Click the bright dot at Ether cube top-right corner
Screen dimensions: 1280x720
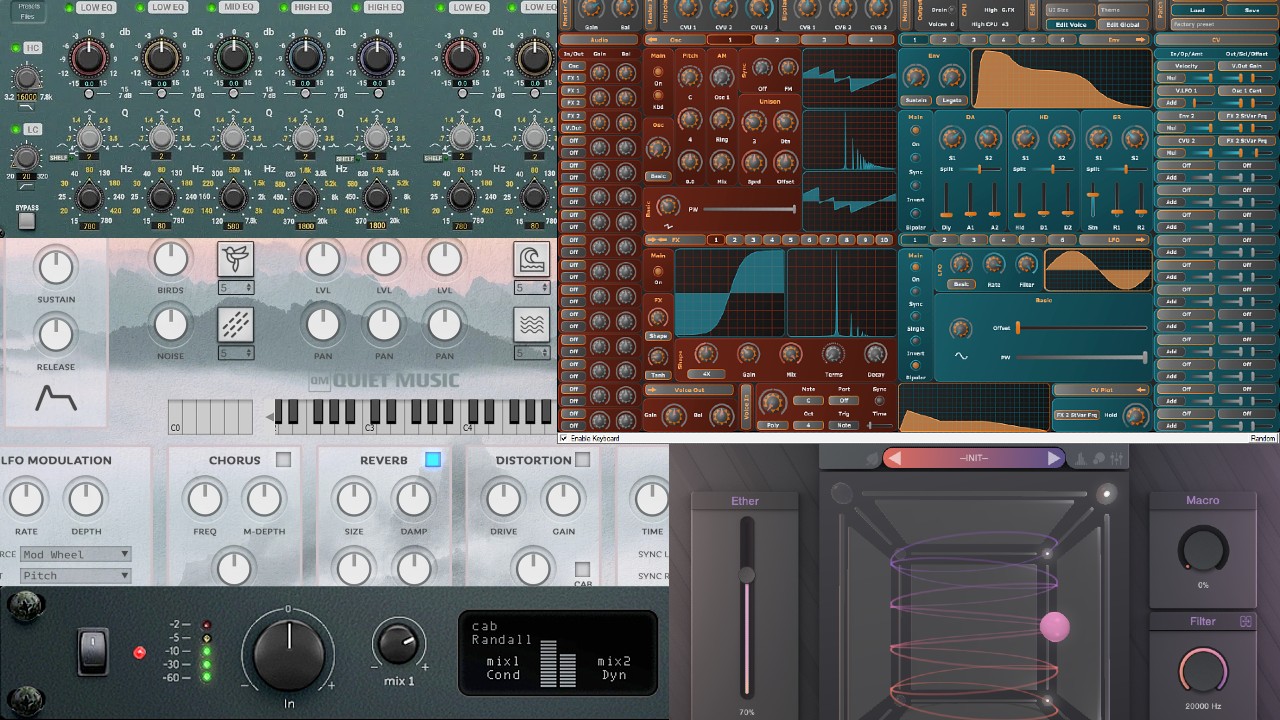(x=1106, y=493)
